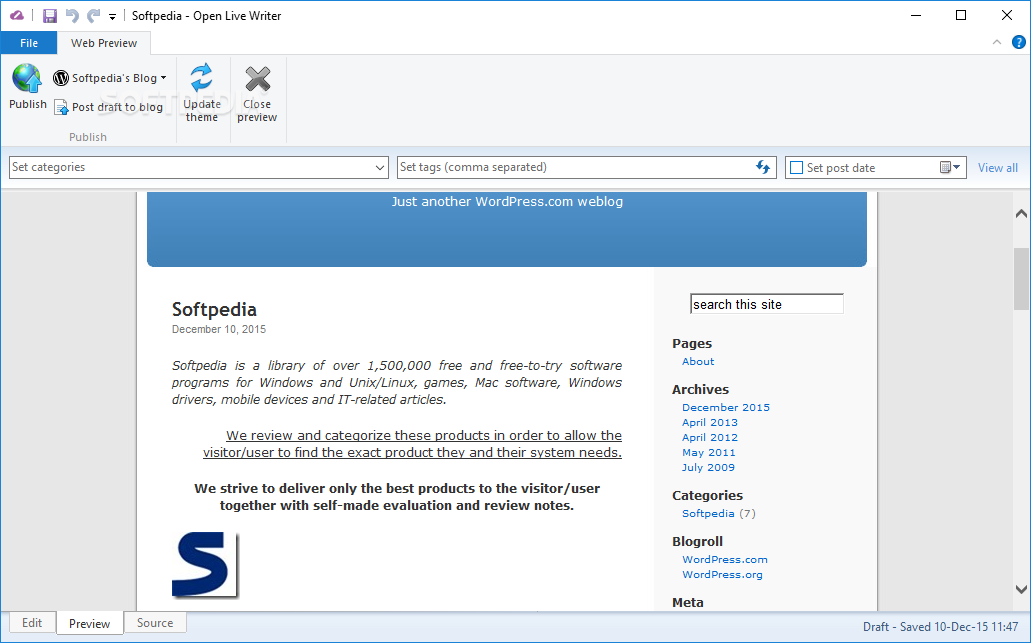Image resolution: width=1031 pixels, height=643 pixels.
Task: Click the WordPress logo beside Softpedia's Blog
Action: coord(61,78)
